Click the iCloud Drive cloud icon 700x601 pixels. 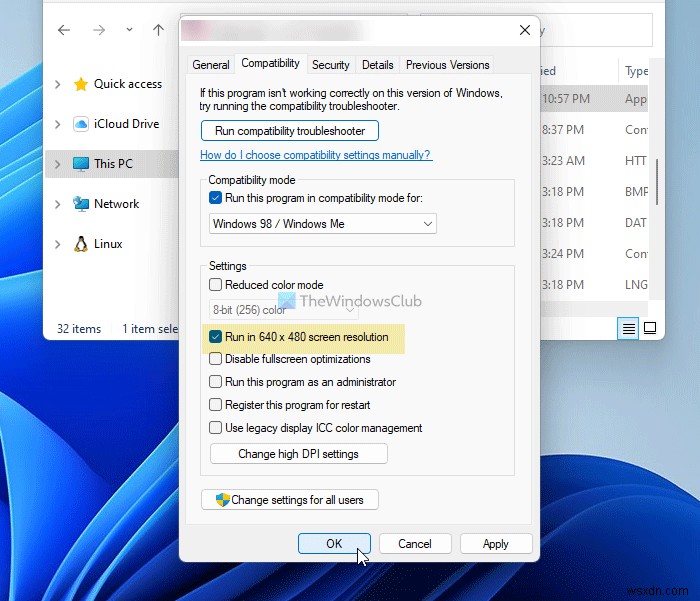[x=80, y=124]
